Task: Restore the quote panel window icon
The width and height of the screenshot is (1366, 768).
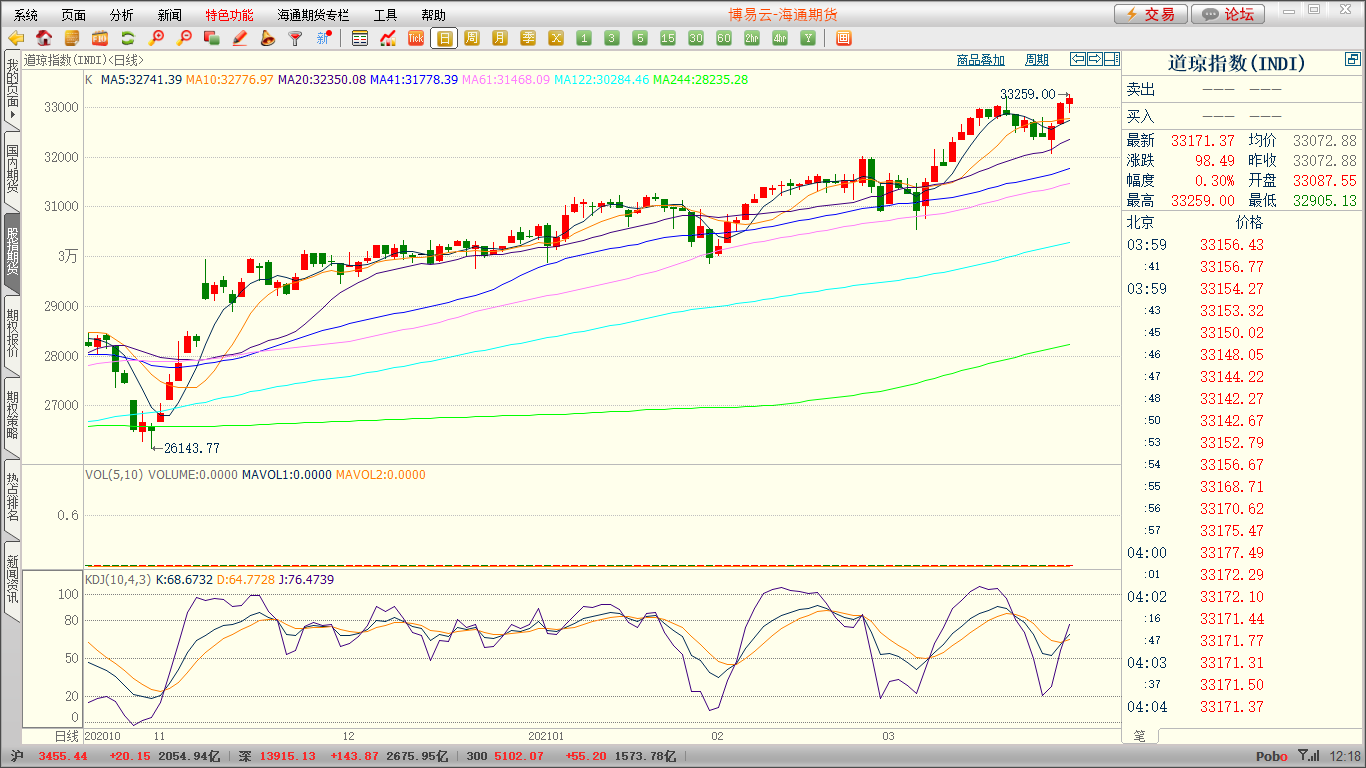Action: point(1353,60)
